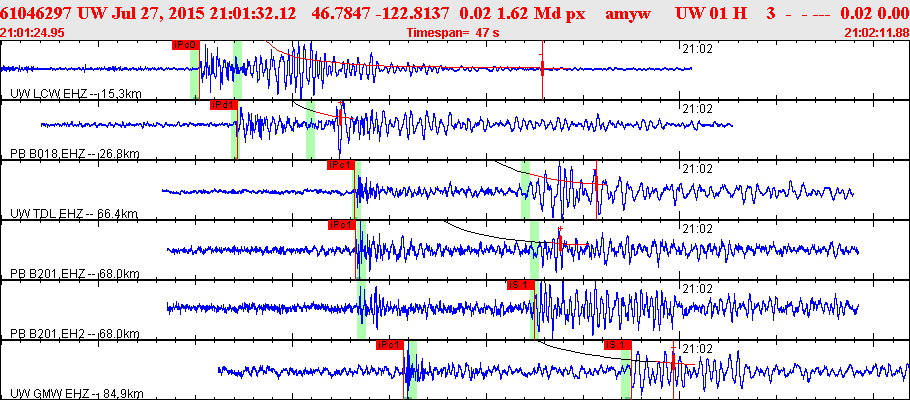Image resolution: width=910 pixels, height=400 pixels.
Task: Click the station label UW LCW EHZ -- 15.3km
Action: point(76,93)
